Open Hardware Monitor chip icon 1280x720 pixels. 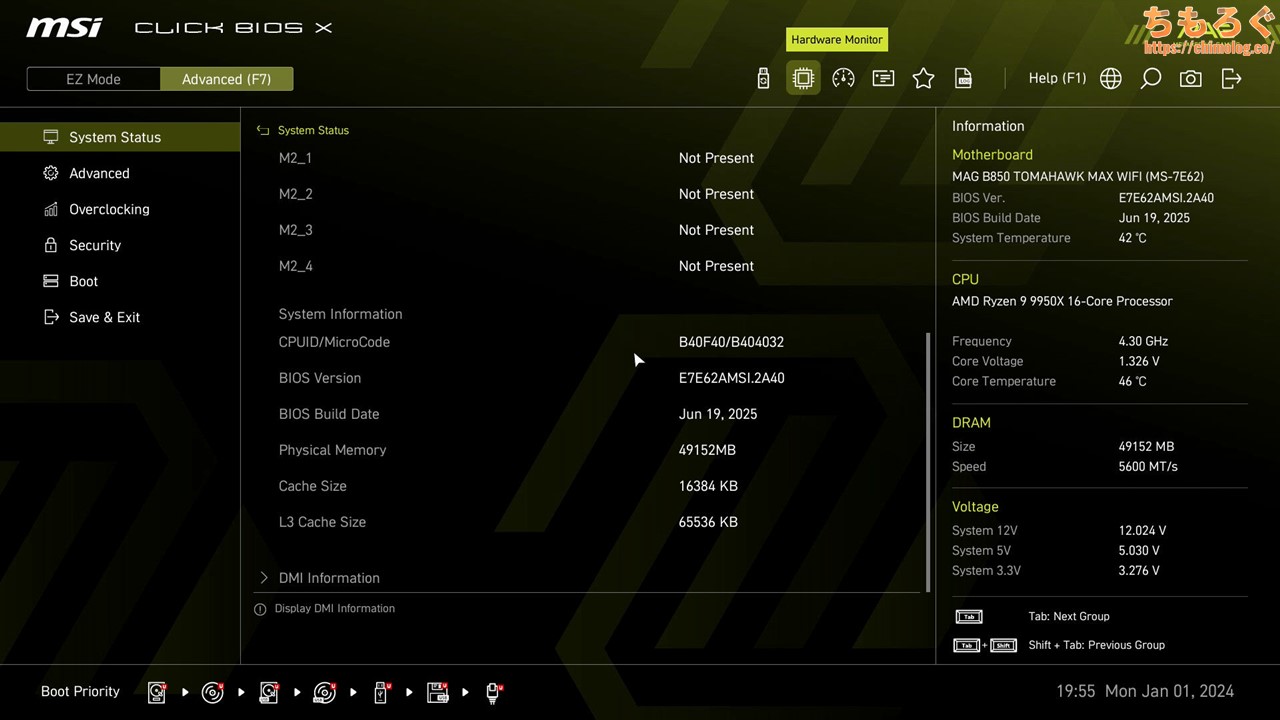pyautogui.click(x=803, y=78)
